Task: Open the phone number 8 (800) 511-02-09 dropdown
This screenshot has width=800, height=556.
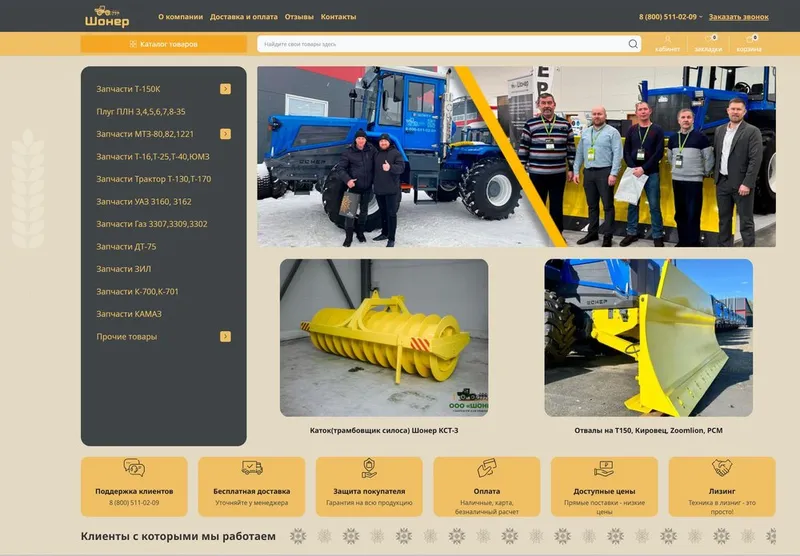Action: pos(670,17)
